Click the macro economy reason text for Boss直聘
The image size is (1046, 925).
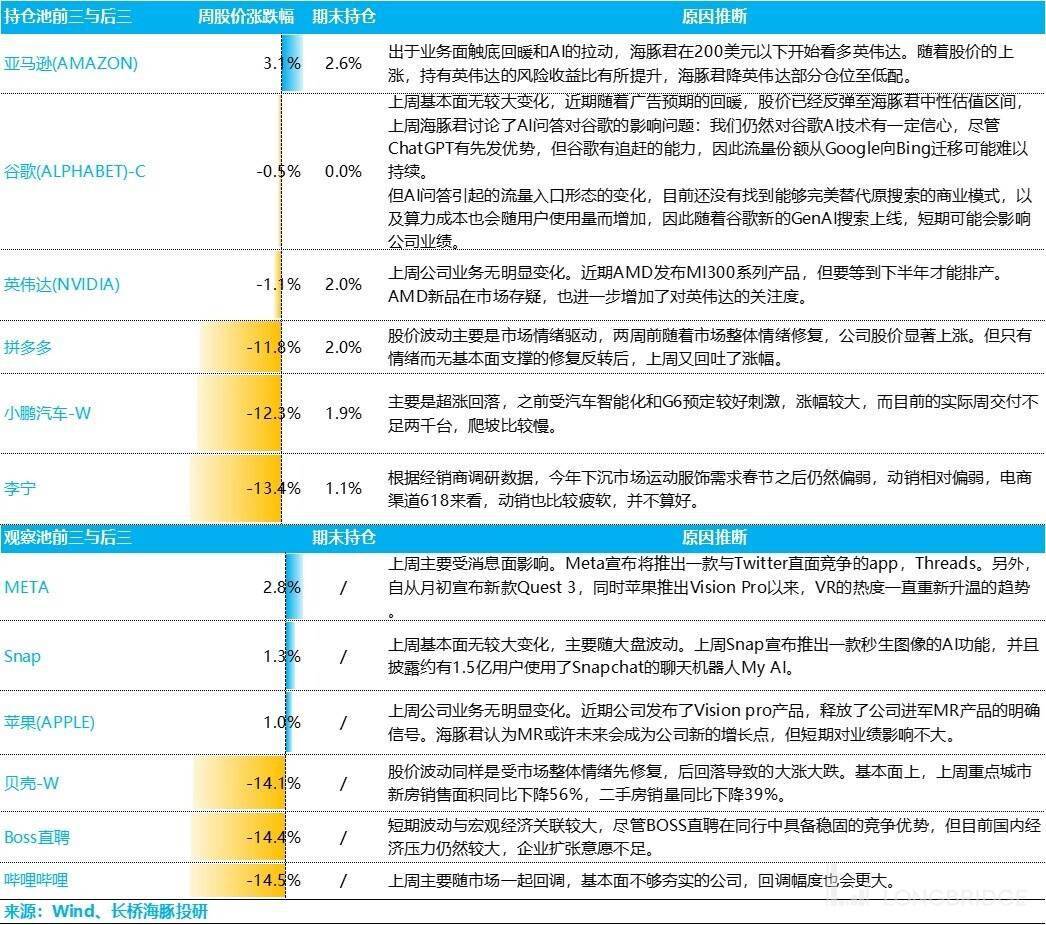[714, 837]
